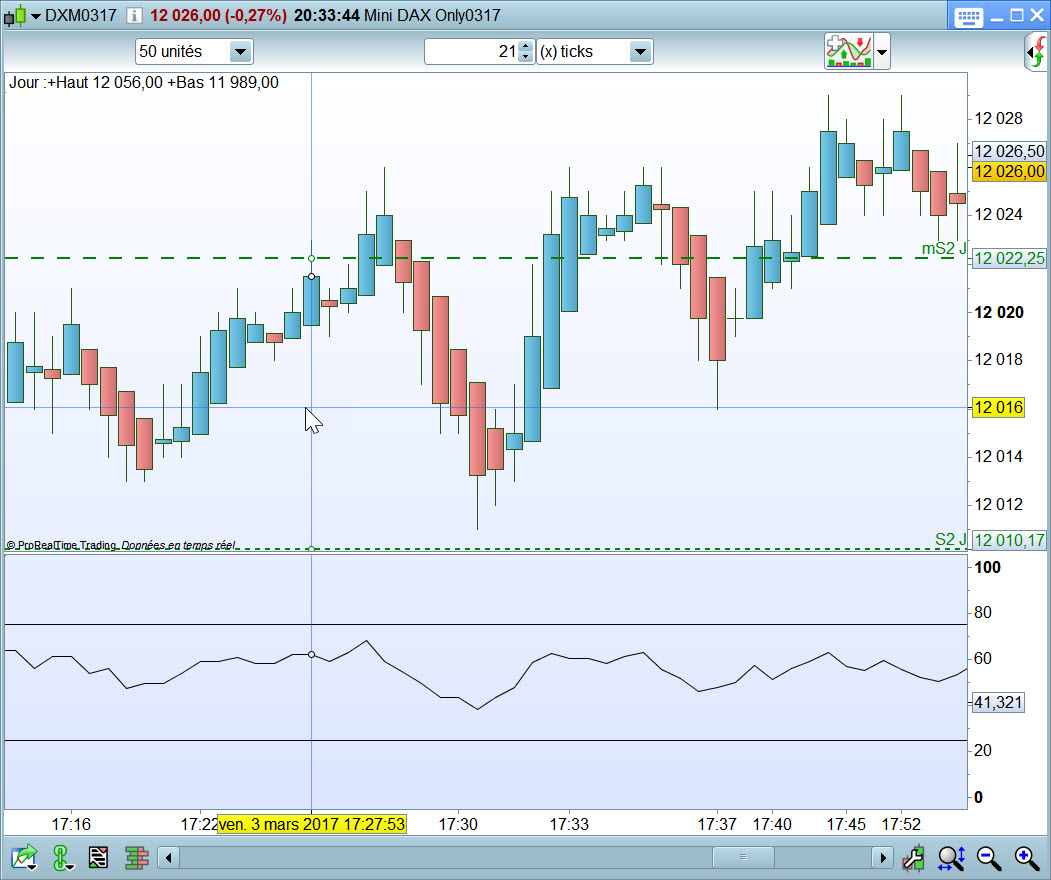The width and height of the screenshot is (1051, 880).
Task: Click the order book icon
Action: coord(136,857)
